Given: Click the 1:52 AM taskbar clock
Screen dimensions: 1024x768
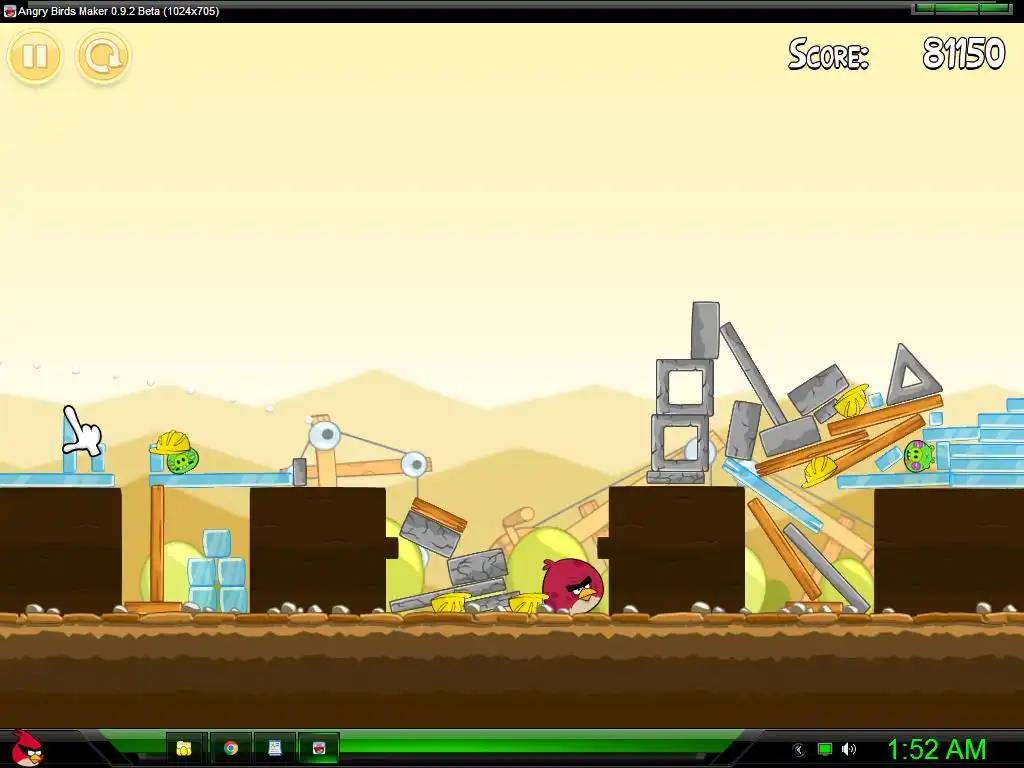Looking at the screenshot, I should (x=936, y=749).
